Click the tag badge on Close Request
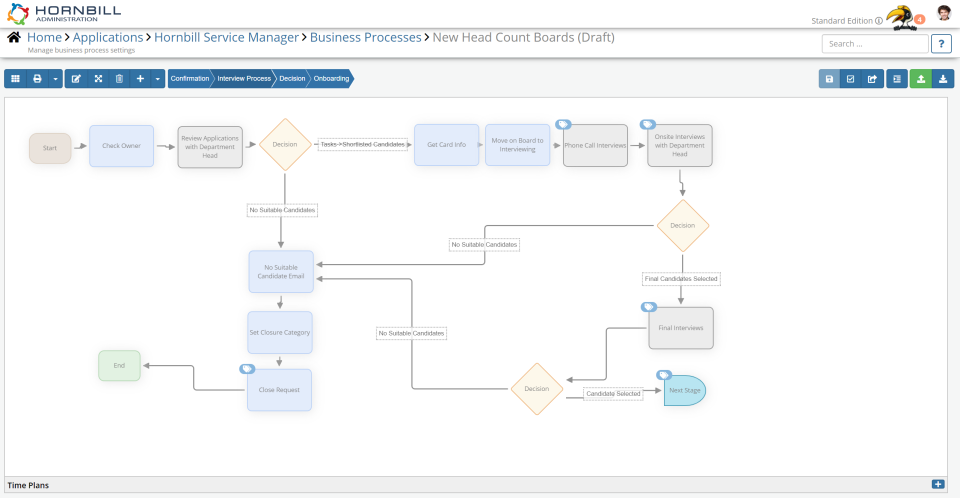 tap(247, 369)
